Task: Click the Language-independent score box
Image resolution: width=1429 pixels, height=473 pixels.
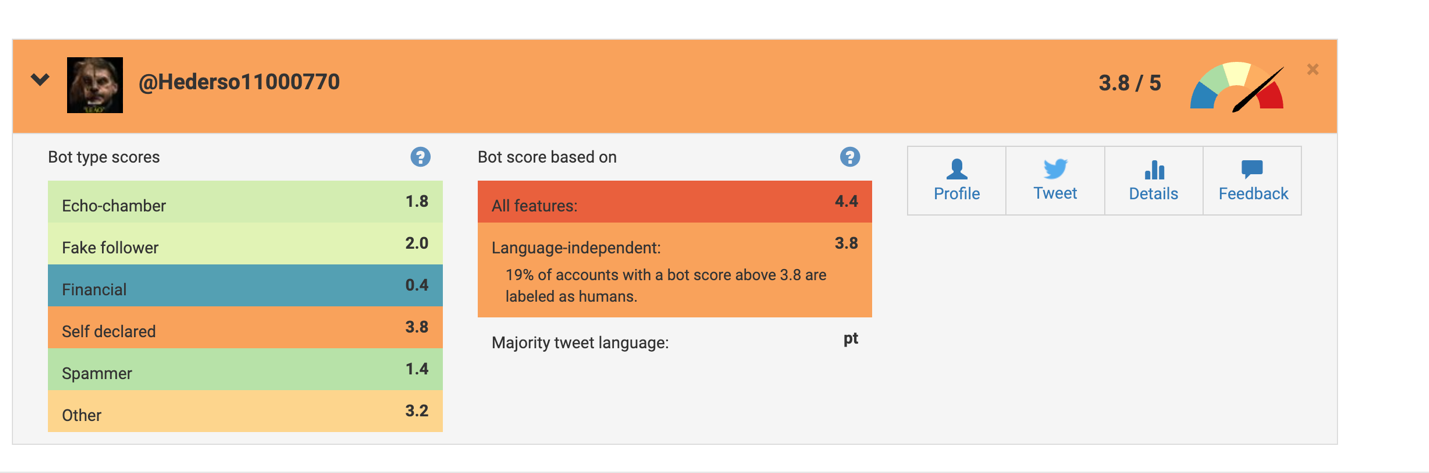Action: click(675, 270)
